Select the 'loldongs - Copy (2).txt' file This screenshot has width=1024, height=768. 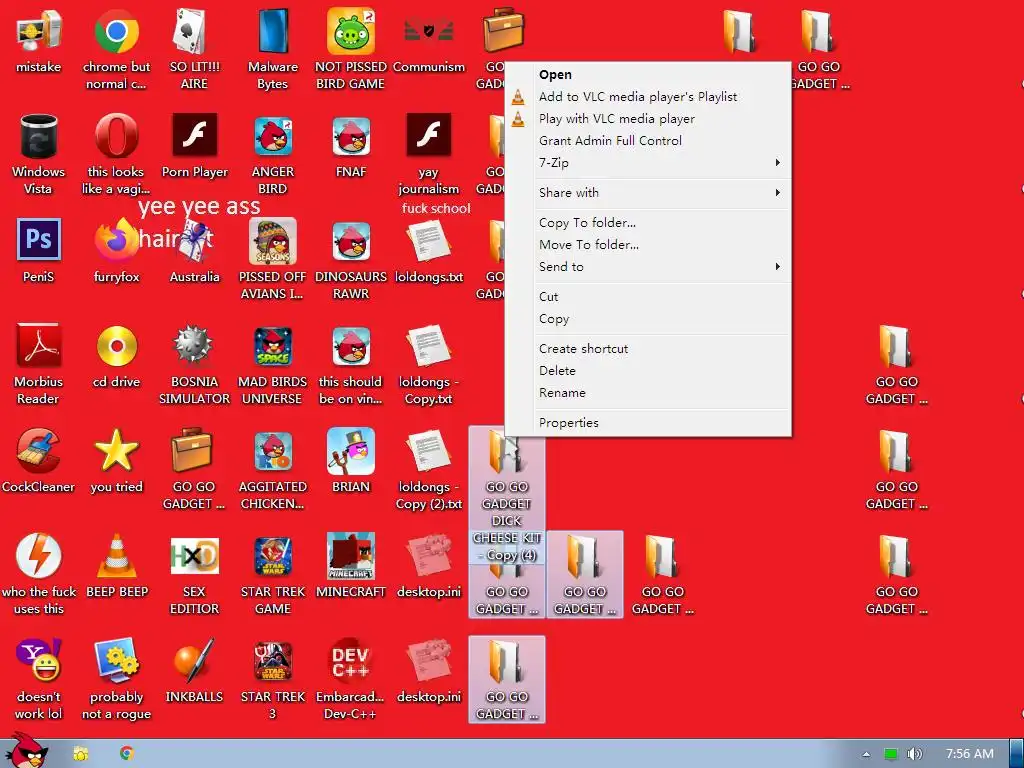(429, 469)
